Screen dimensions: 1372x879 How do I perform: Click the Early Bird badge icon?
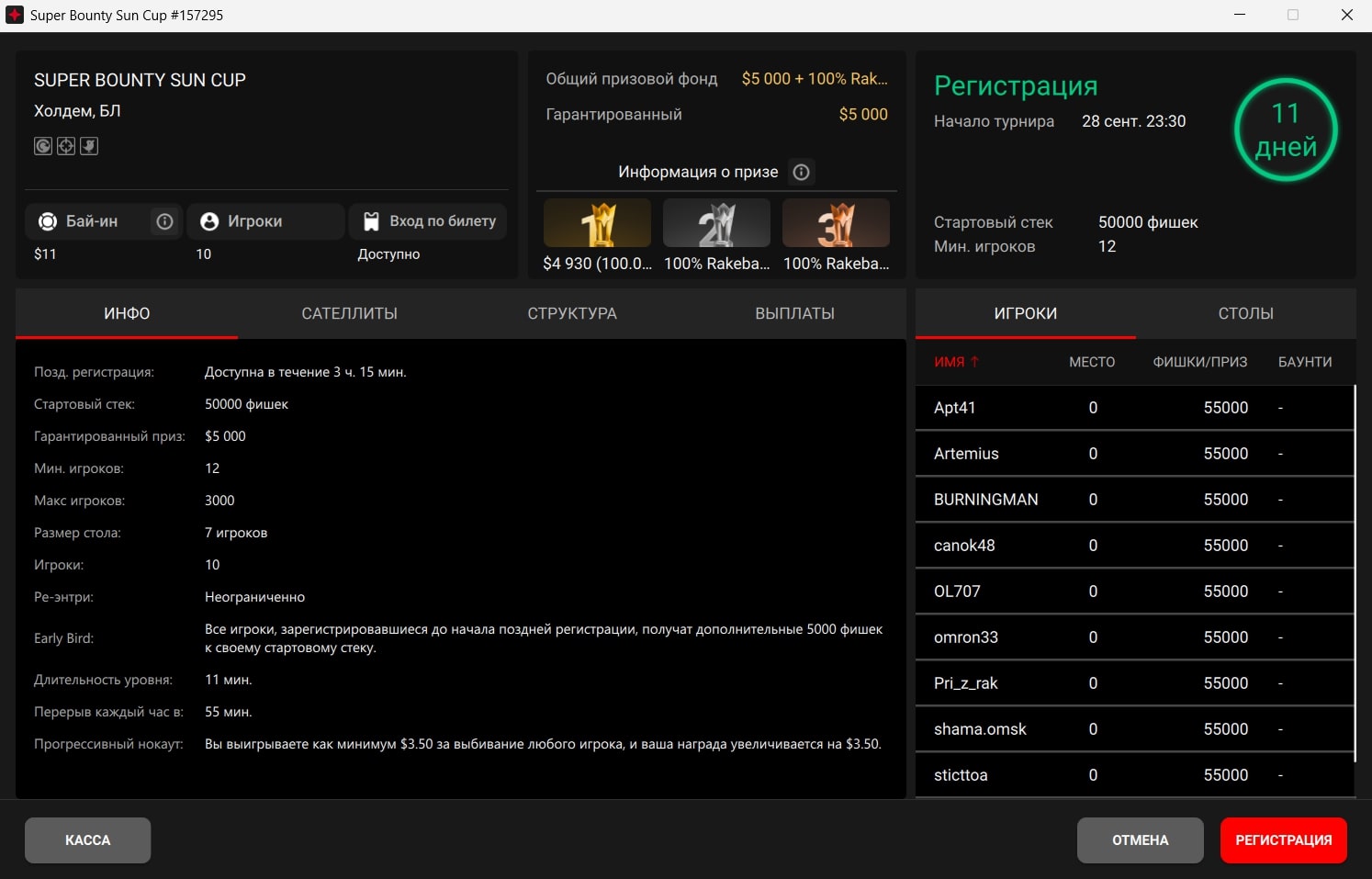pyautogui.click(x=89, y=146)
